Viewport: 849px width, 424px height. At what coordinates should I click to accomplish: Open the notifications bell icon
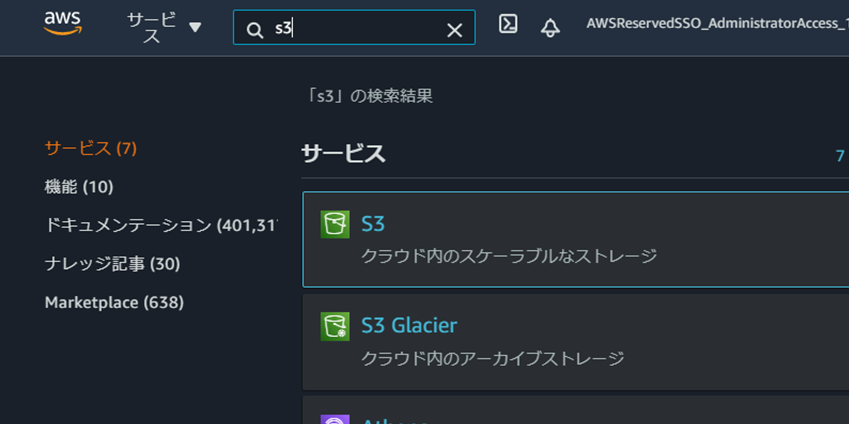(x=550, y=27)
